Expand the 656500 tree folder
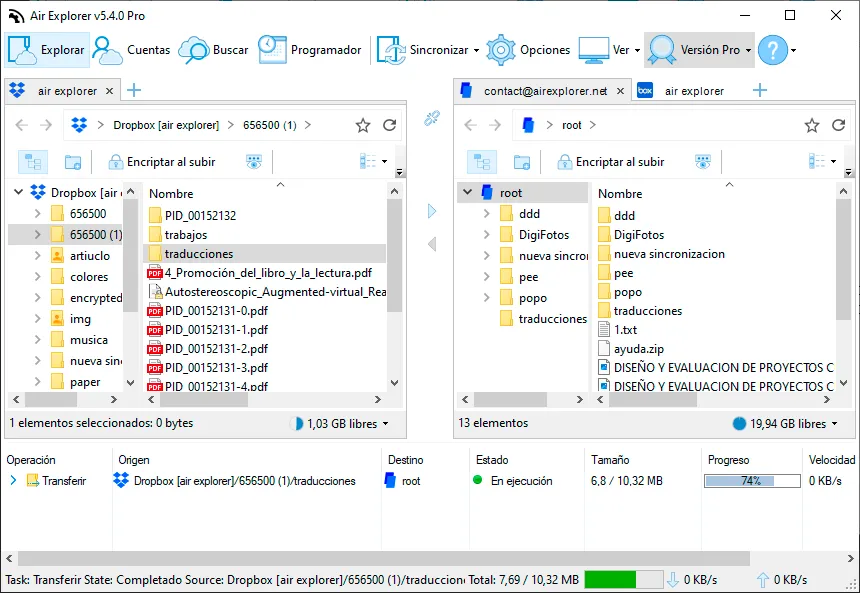 (37, 213)
